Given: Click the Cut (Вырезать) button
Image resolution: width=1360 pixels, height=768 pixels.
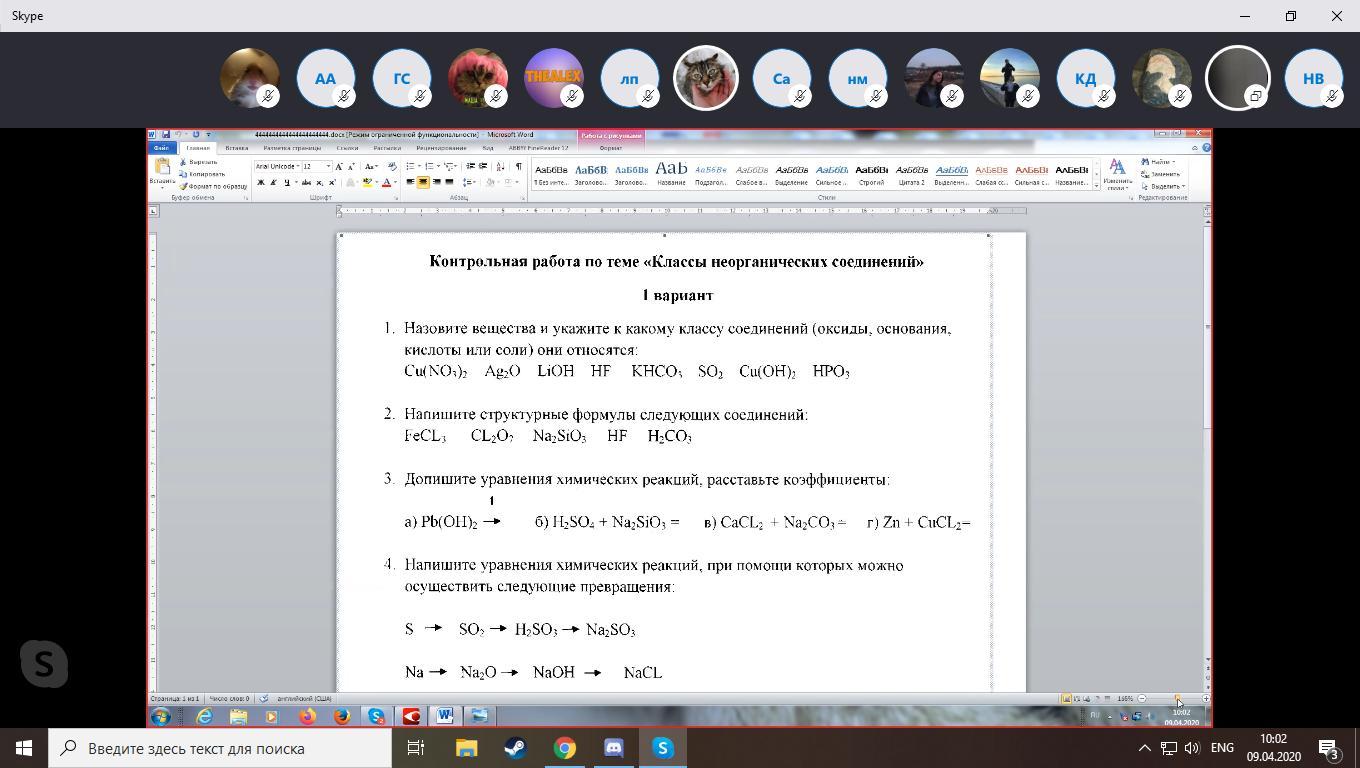Looking at the screenshot, I should click(198, 162).
